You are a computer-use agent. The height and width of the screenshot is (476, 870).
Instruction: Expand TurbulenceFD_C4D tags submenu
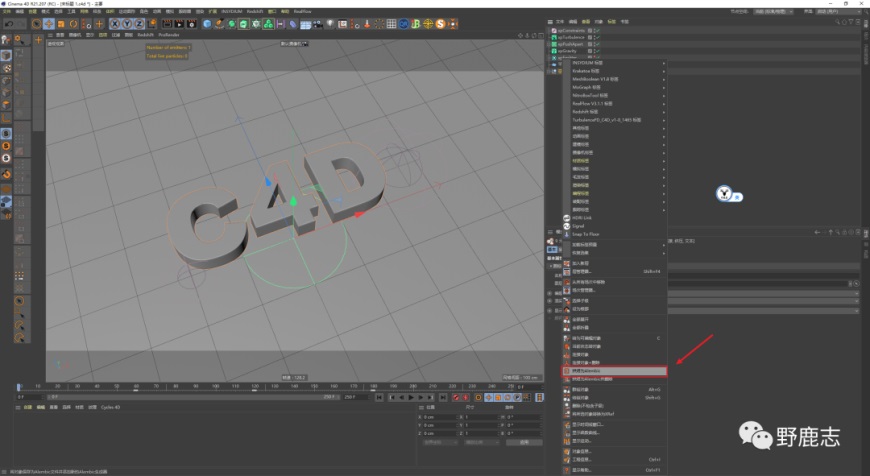click(615, 120)
